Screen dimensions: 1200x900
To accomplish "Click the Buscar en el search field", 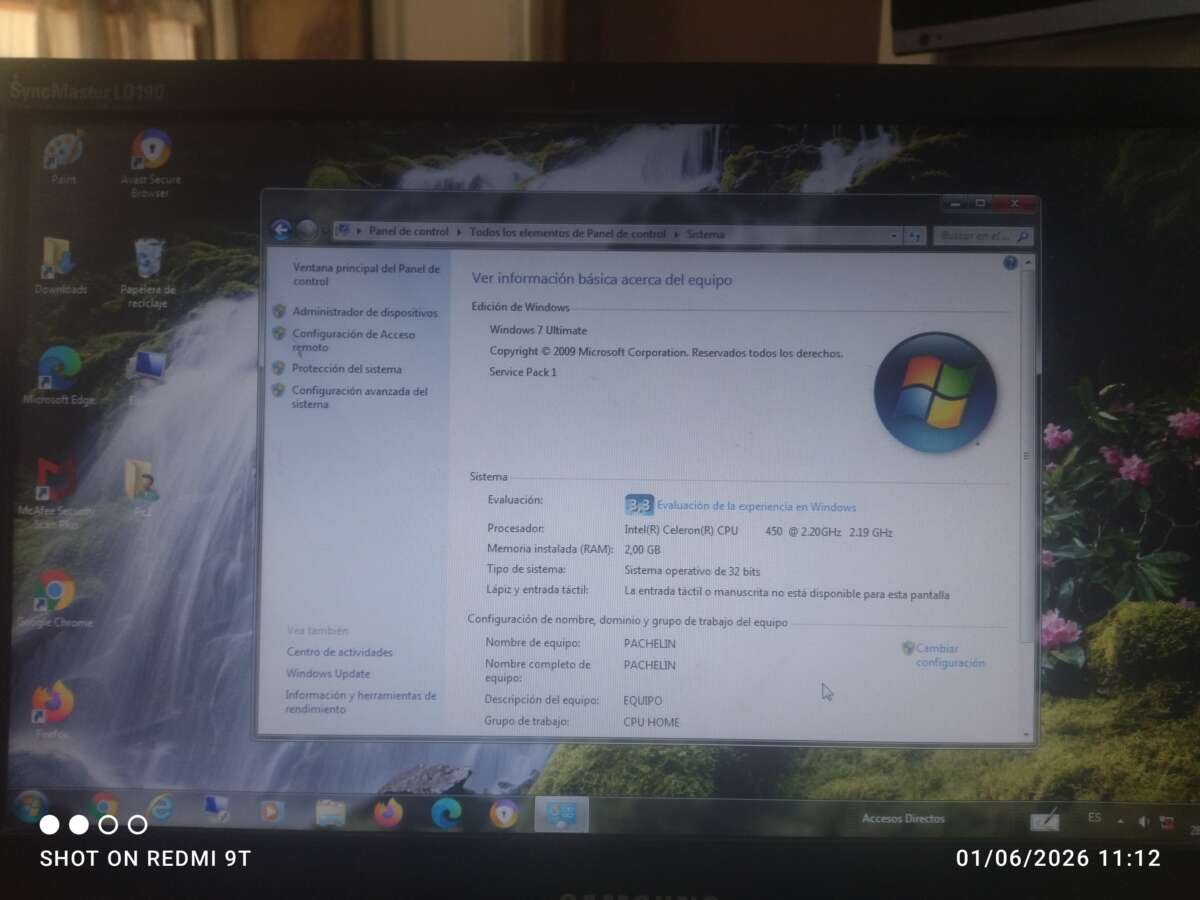I will 982,236.
